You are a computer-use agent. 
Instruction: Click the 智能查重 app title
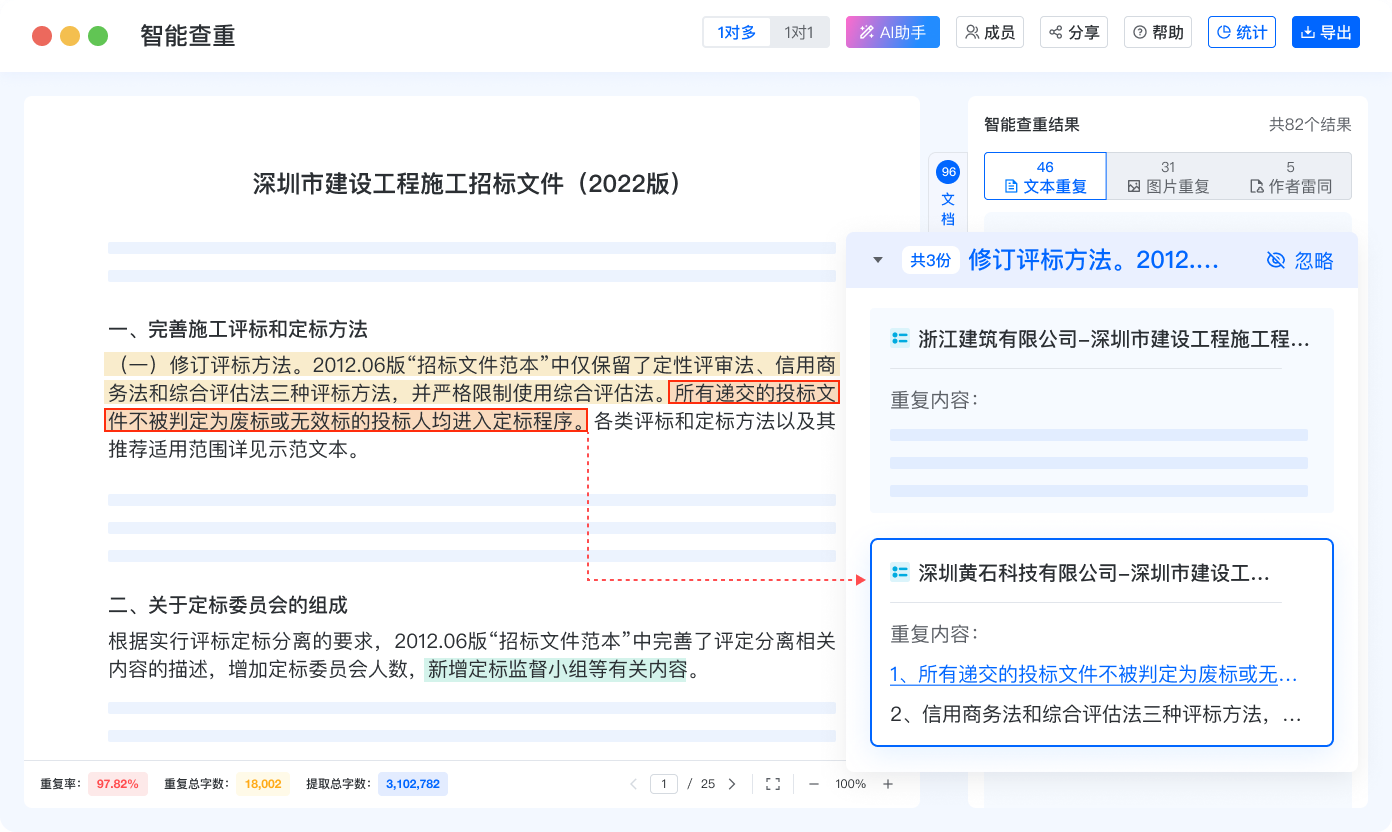tap(188, 36)
